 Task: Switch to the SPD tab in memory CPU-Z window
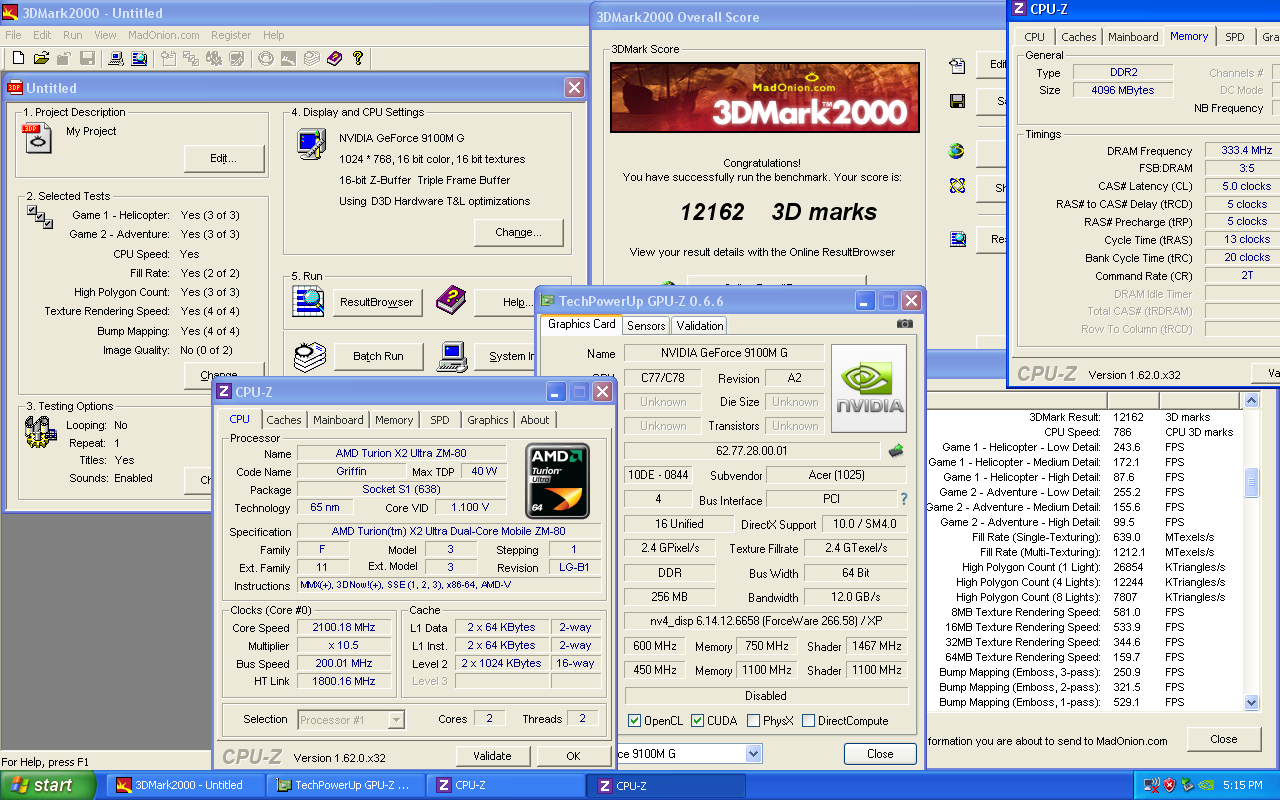tap(1235, 37)
